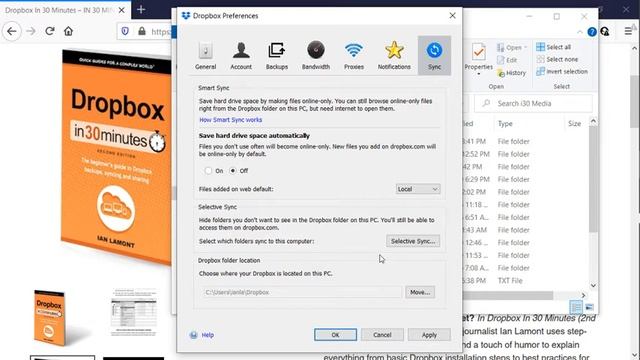640x360 pixels.
Task: Click the Dropbox logo icon in dialog title
Action: [x=186, y=16]
